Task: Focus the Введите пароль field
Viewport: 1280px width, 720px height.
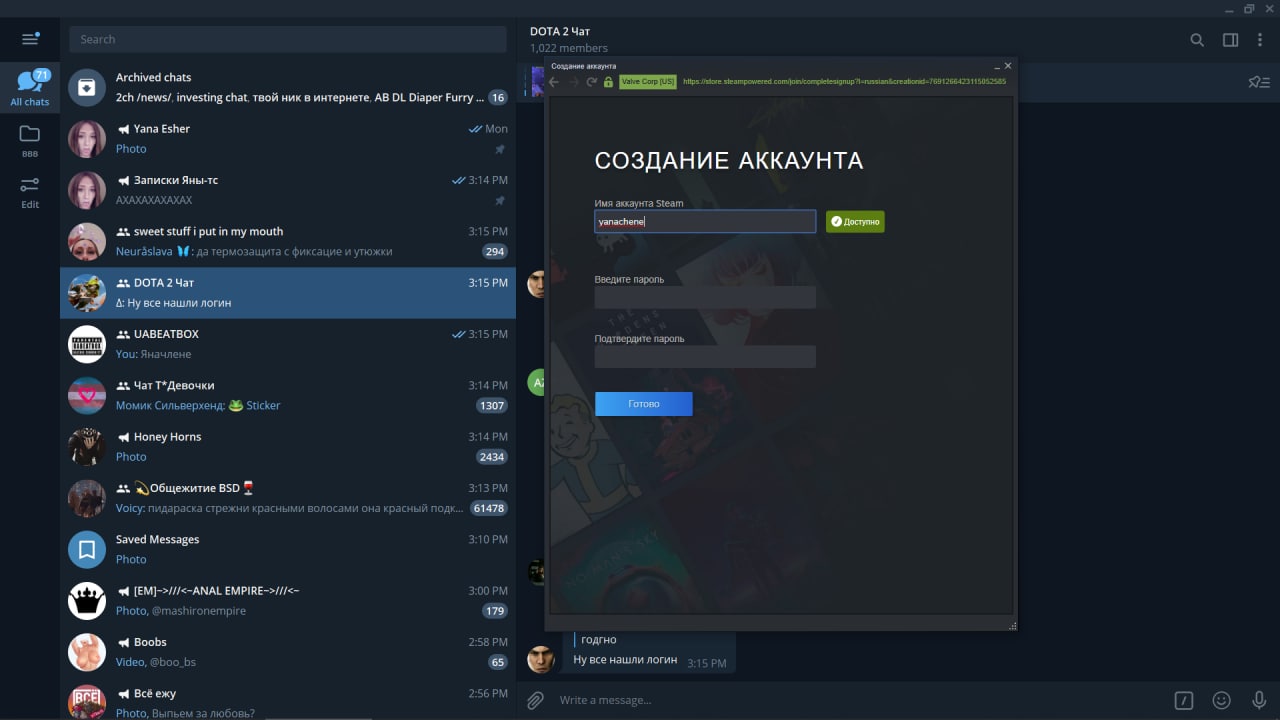Action: coord(705,297)
